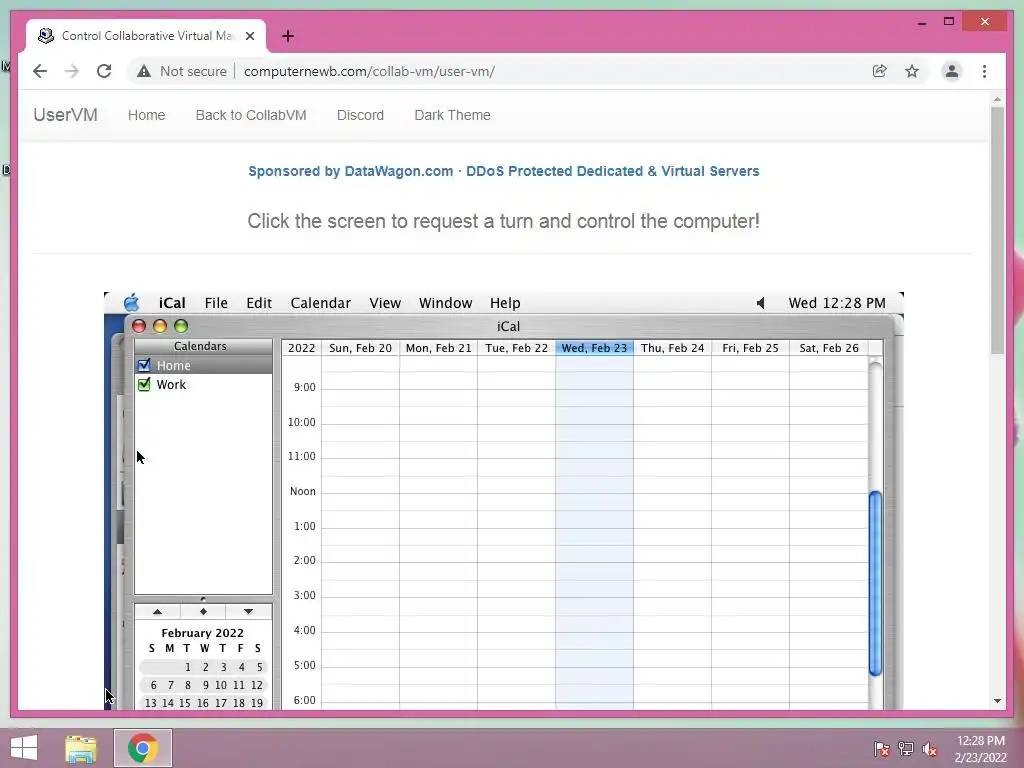The height and width of the screenshot is (768, 1024).
Task: Click Not secure warning icon
Action: click(x=144, y=71)
